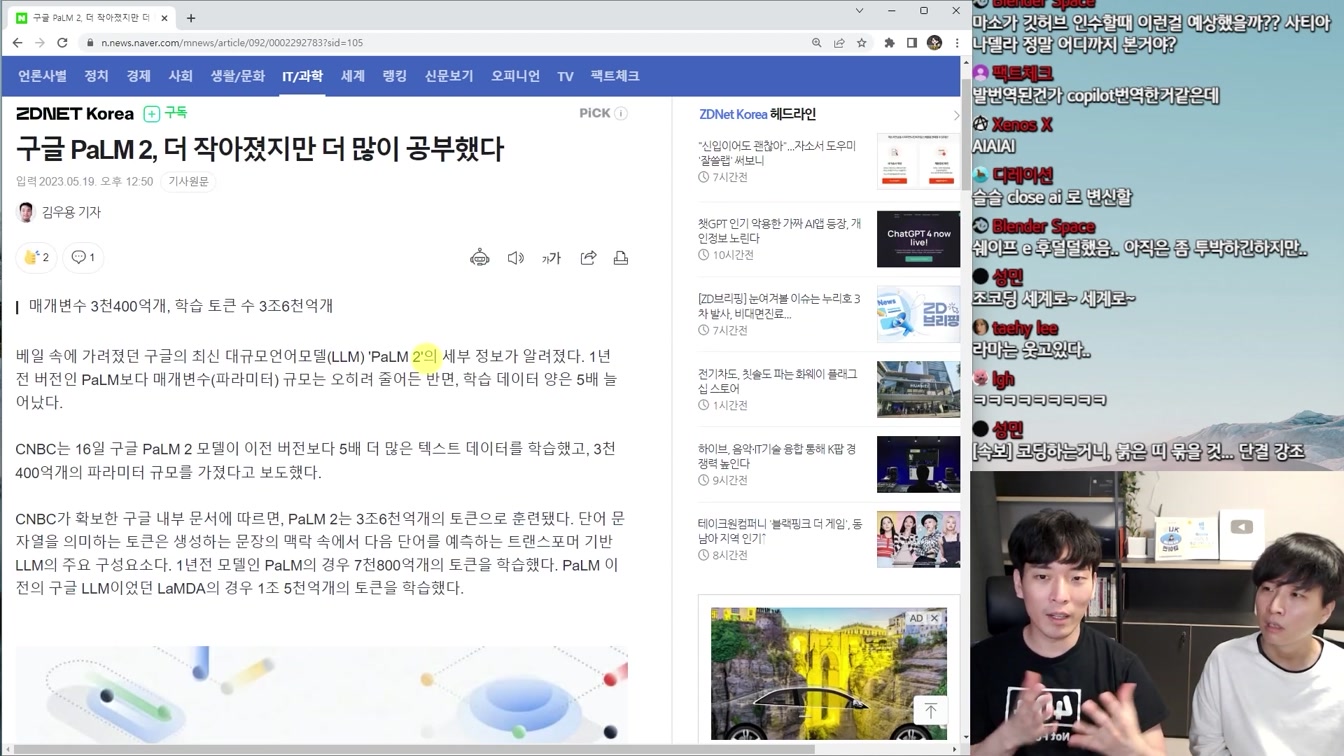Screen dimensions: 1344x756
Task: Open the 정치 news section
Action: pyautogui.click(x=96, y=76)
